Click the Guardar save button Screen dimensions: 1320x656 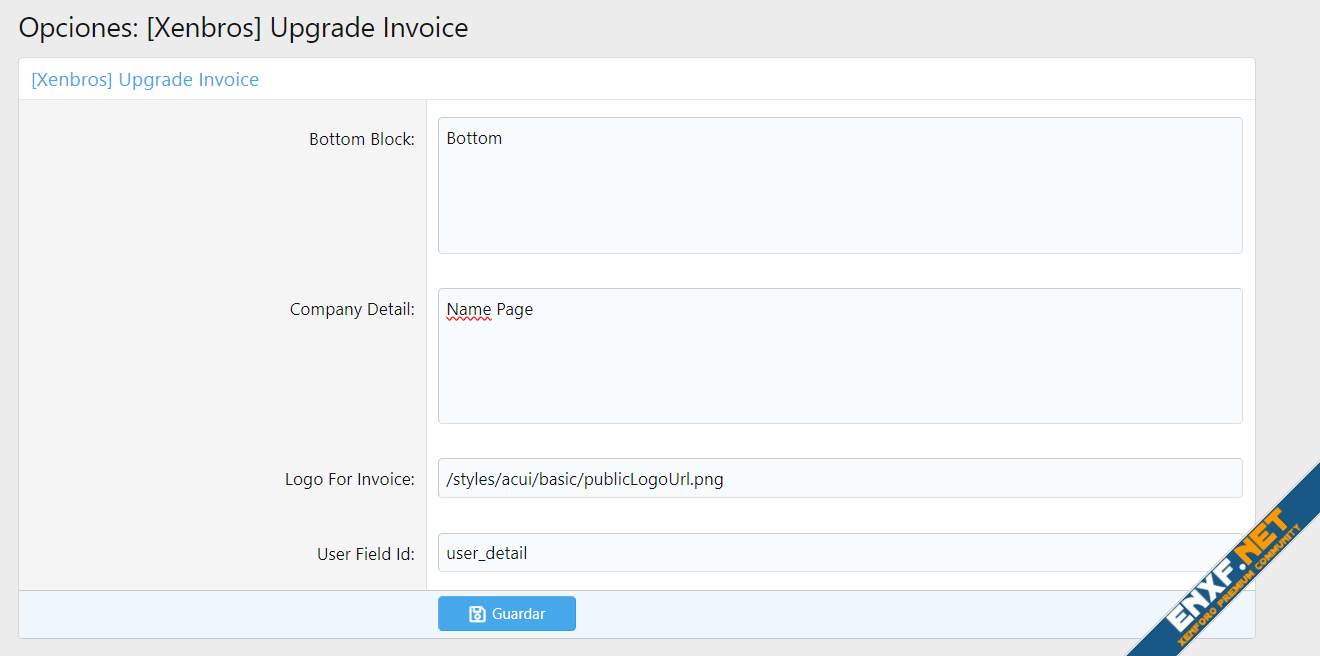point(506,614)
